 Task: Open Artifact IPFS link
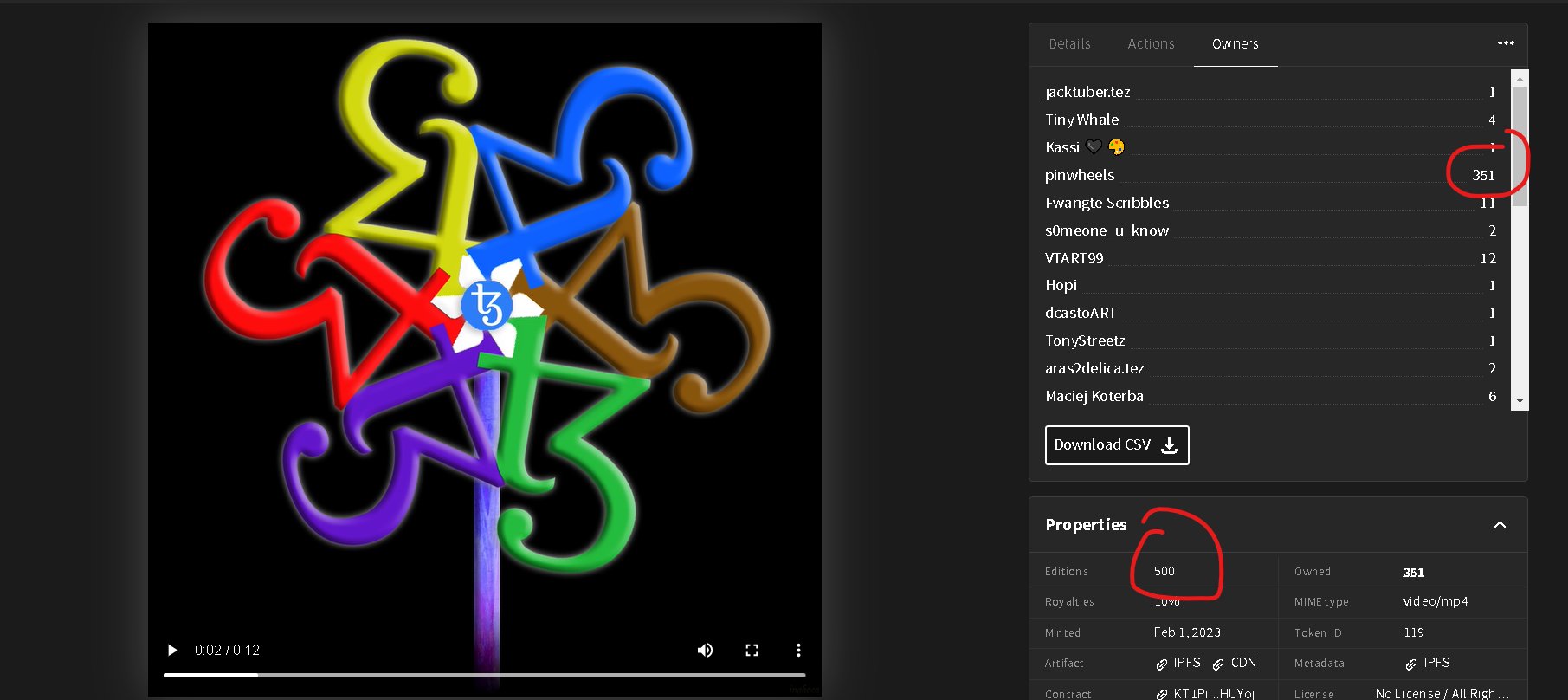[1178, 663]
